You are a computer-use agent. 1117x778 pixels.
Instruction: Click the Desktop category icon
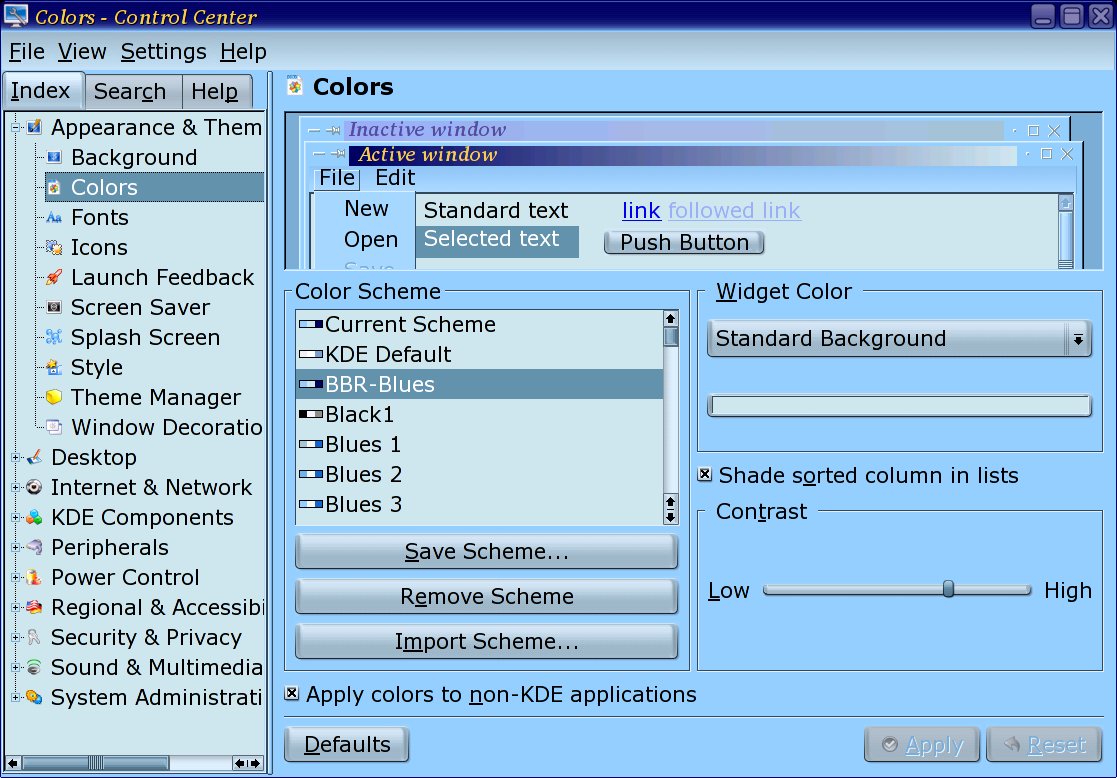pyautogui.click(x=34, y=457)
